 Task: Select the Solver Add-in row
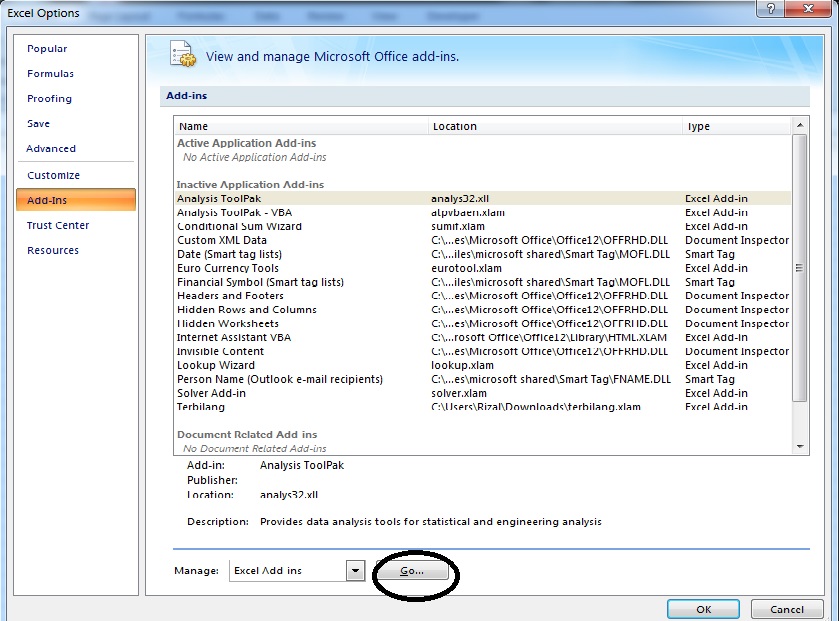(483, 394)
